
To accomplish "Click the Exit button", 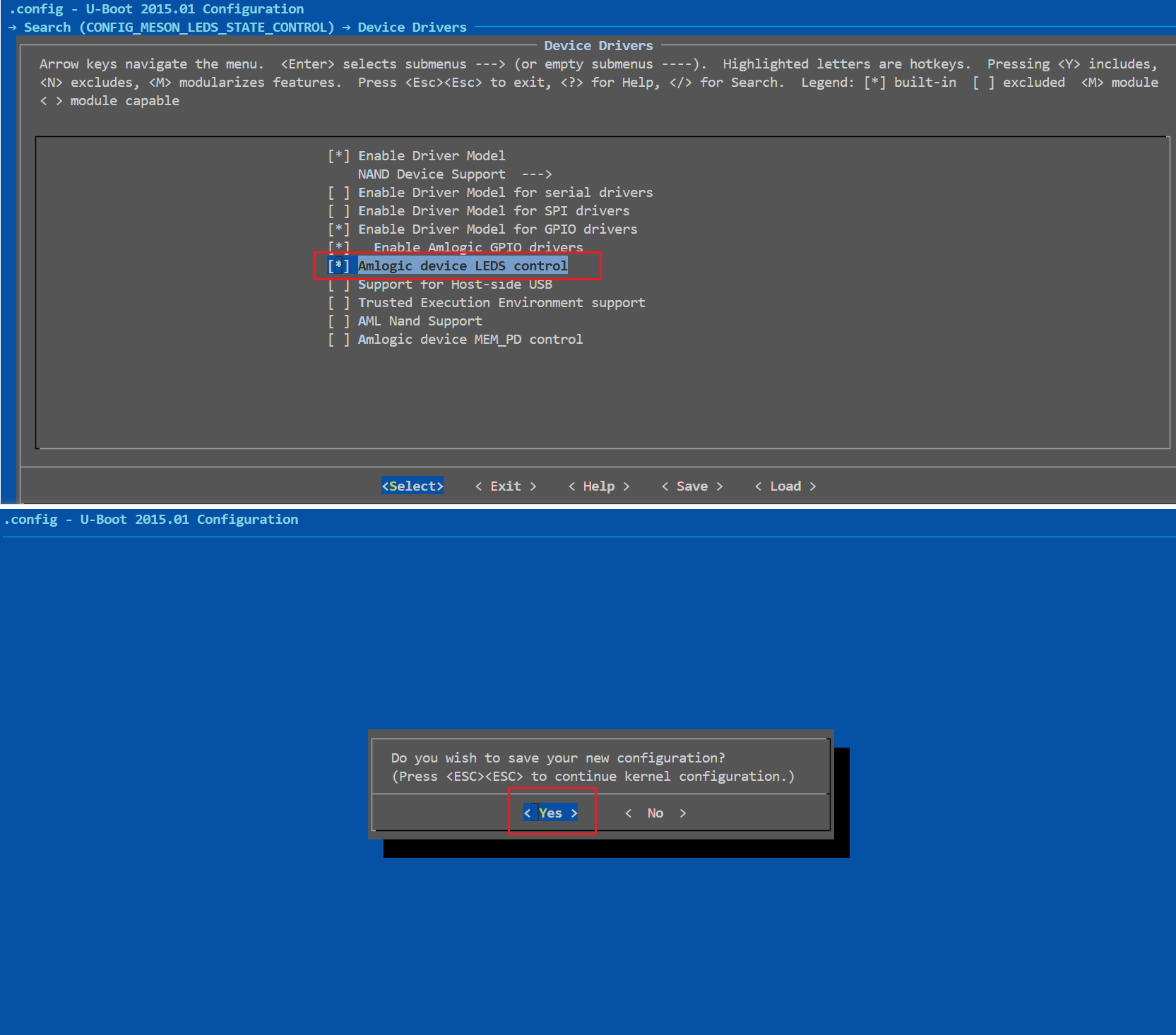I will tap(506, 486).
